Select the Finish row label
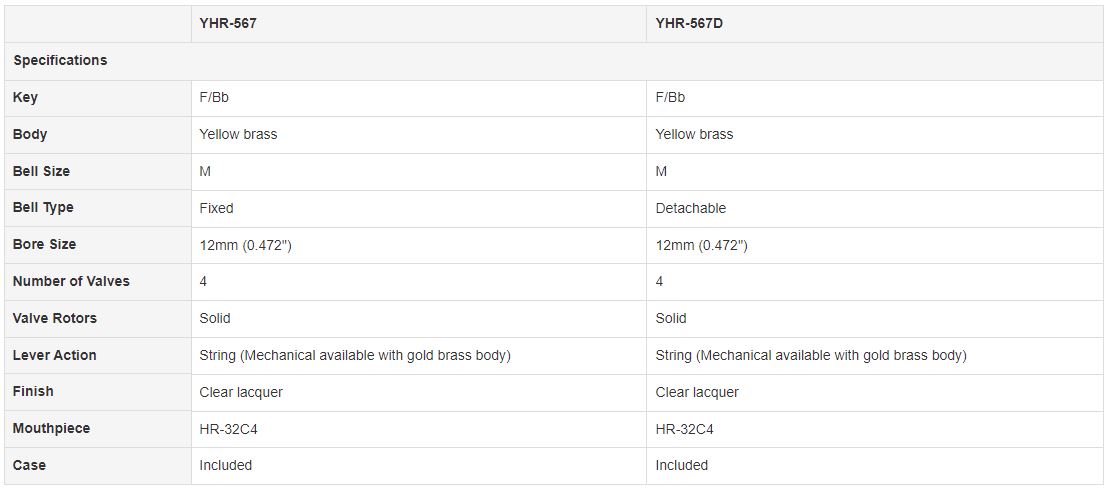Image resolution: width=1110 pixels, height=491 pixels. (33, 391)
